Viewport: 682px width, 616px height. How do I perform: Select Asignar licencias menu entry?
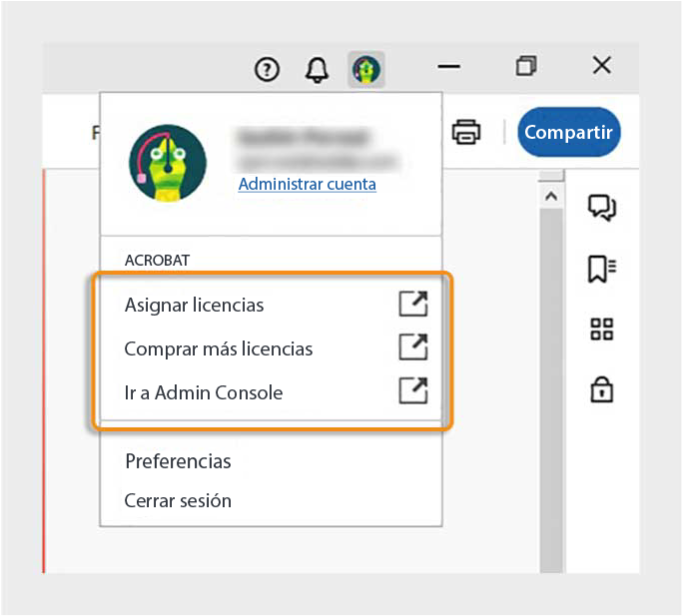click(271, 305)
